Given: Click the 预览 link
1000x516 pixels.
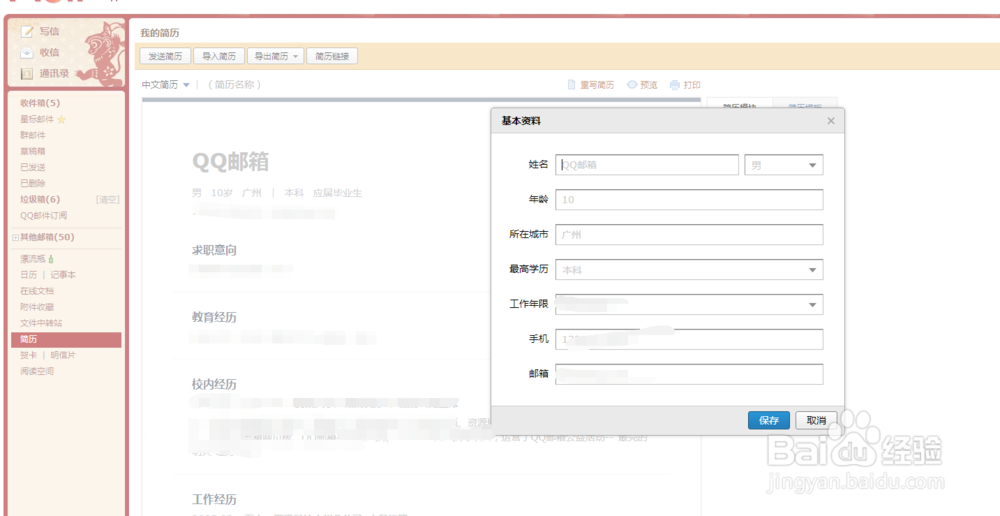Looking at the screenshot, I should pos(649,85).
